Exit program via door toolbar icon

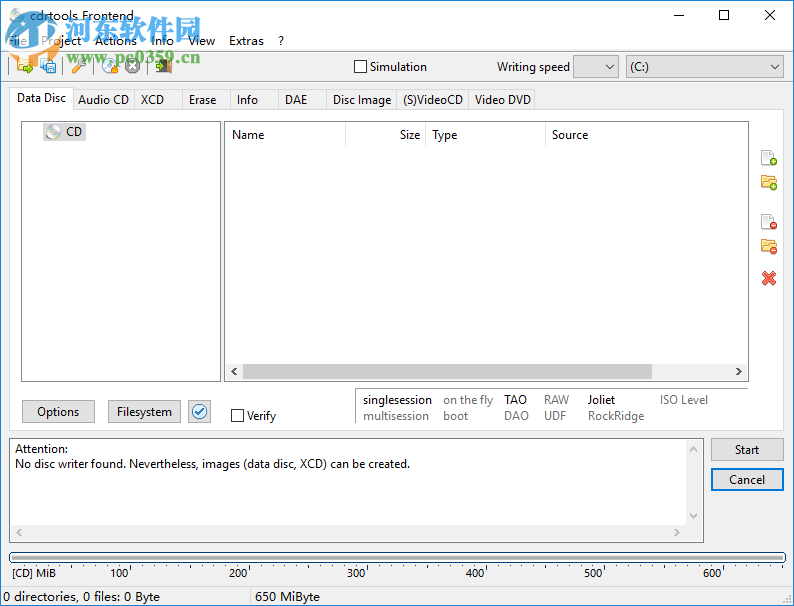tap(164, 66)
